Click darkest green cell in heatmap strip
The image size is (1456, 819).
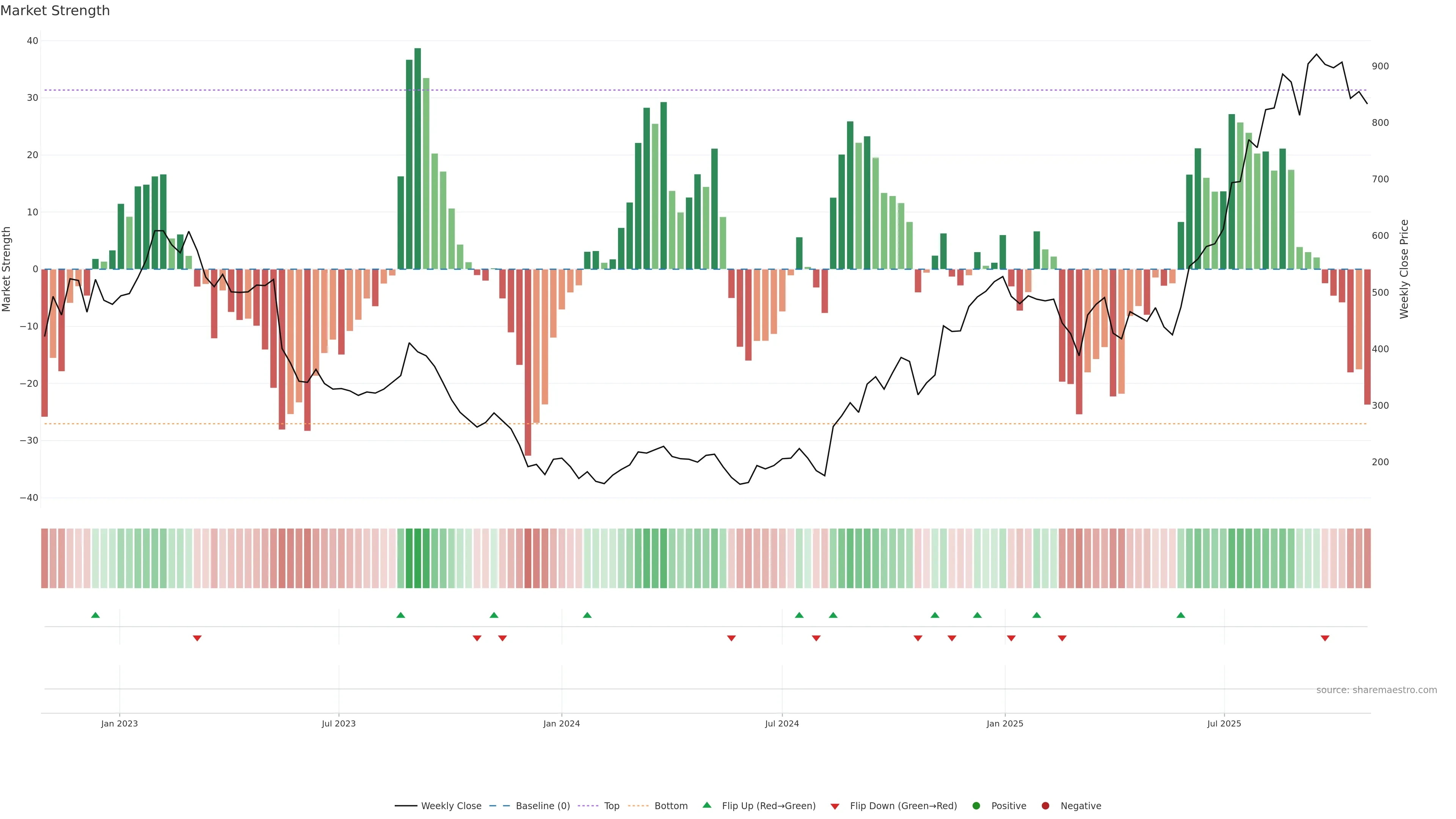tap(418, 559)
